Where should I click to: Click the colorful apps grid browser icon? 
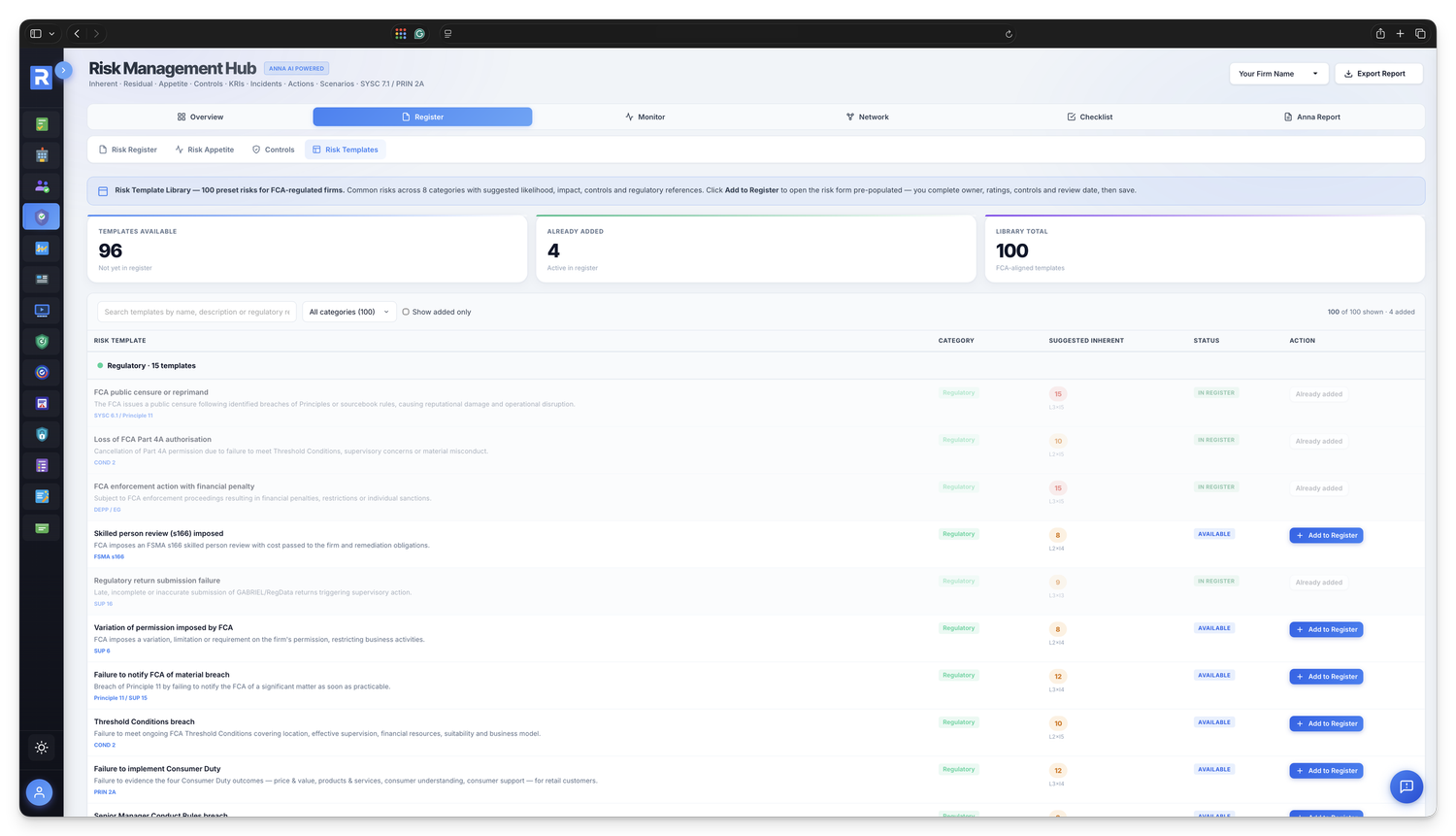400,34
